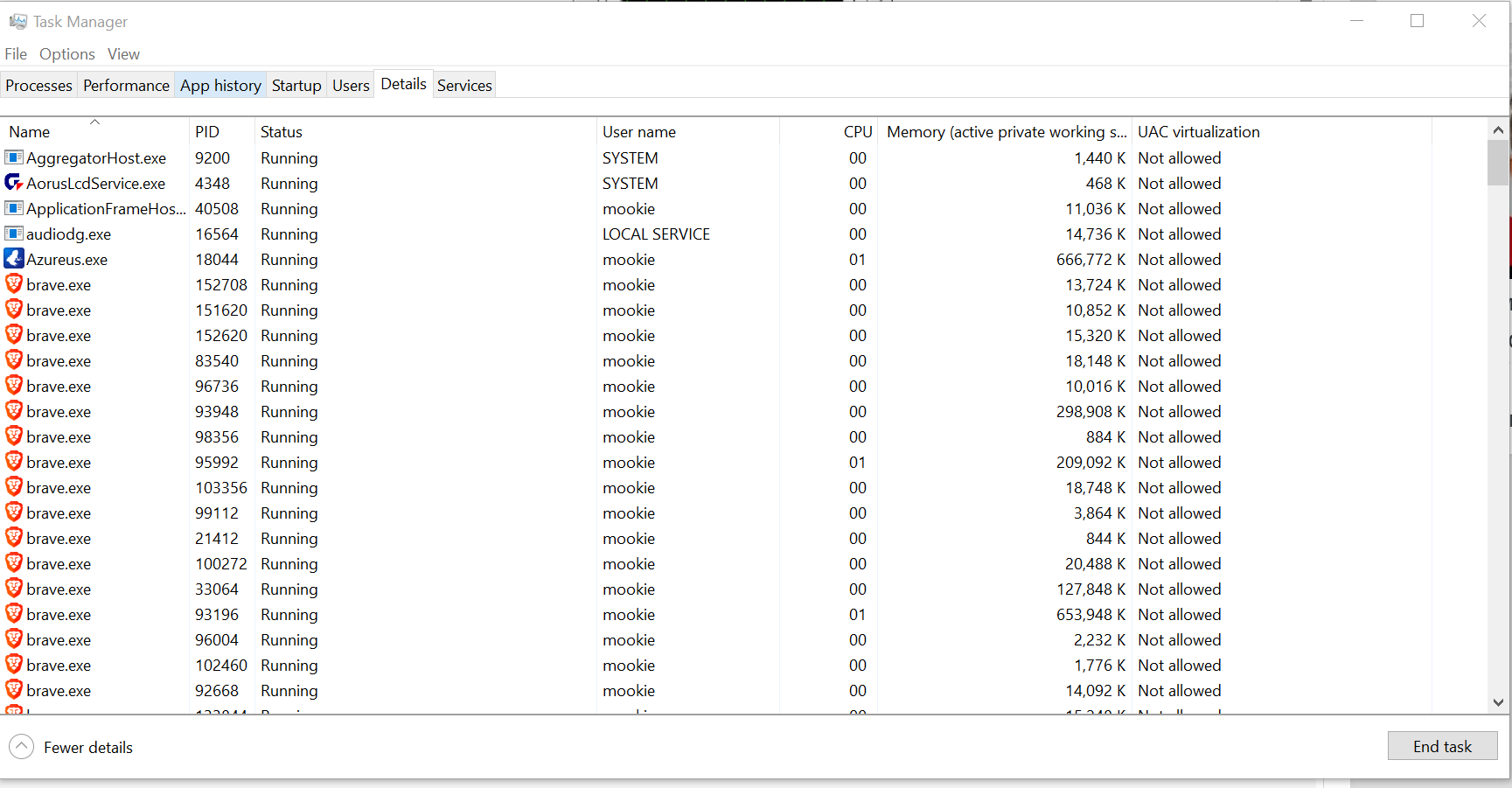The height and width of the screenshot is (788, 1512).
Task: Click Brave icon for PID 96004
Action: (x=14, y=639)
